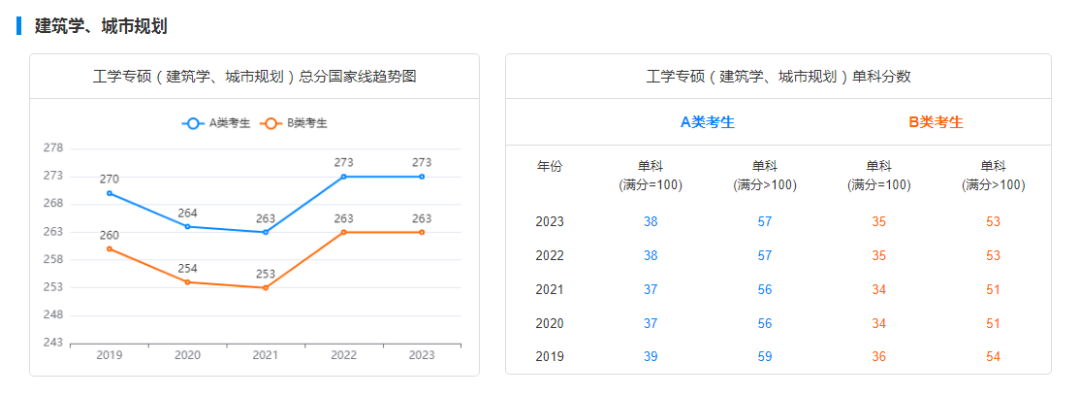The height and width of the screenshot is (395, 1080).
Task: Click A类 score 59 in the 2019 row
Action: [765, 357]
